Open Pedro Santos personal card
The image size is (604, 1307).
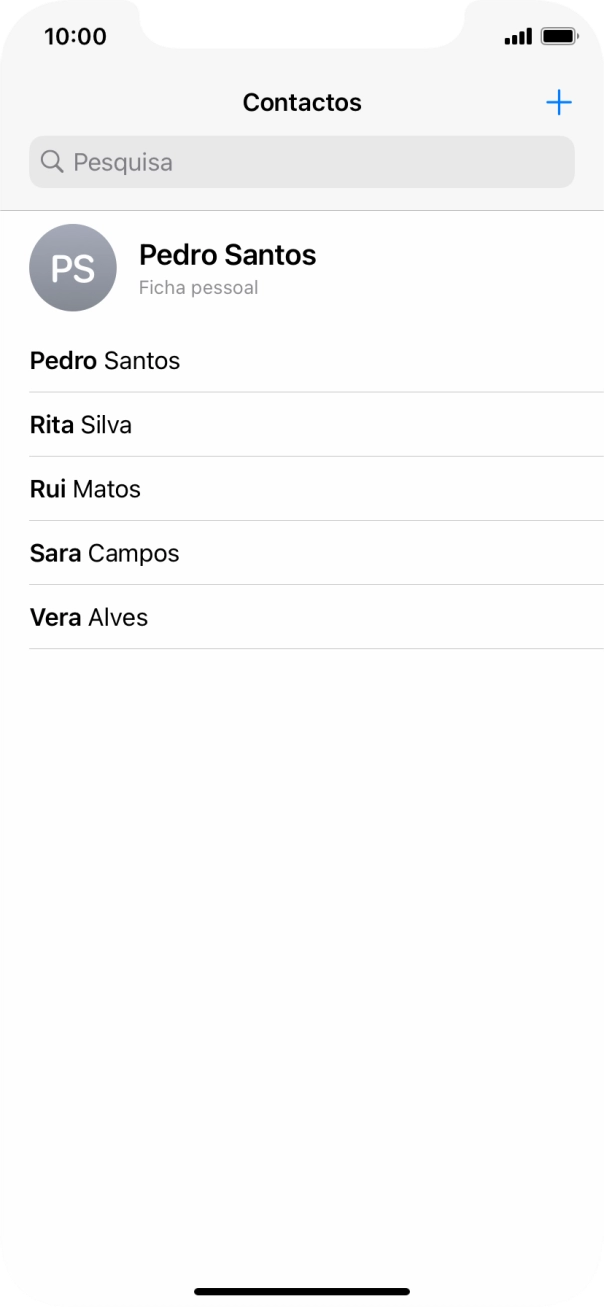(228, 255)
